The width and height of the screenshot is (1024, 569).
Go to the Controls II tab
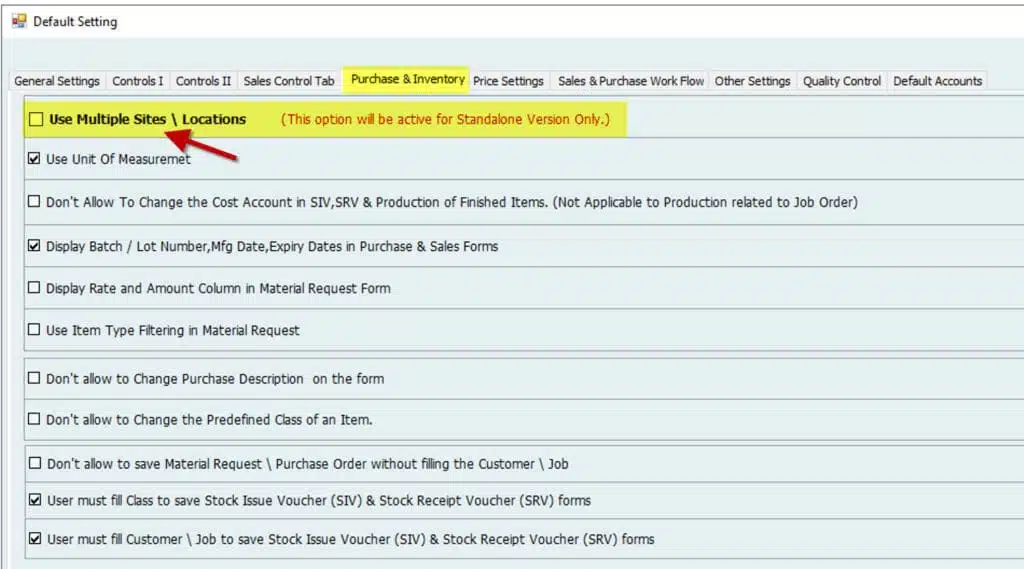pos(203,81)
